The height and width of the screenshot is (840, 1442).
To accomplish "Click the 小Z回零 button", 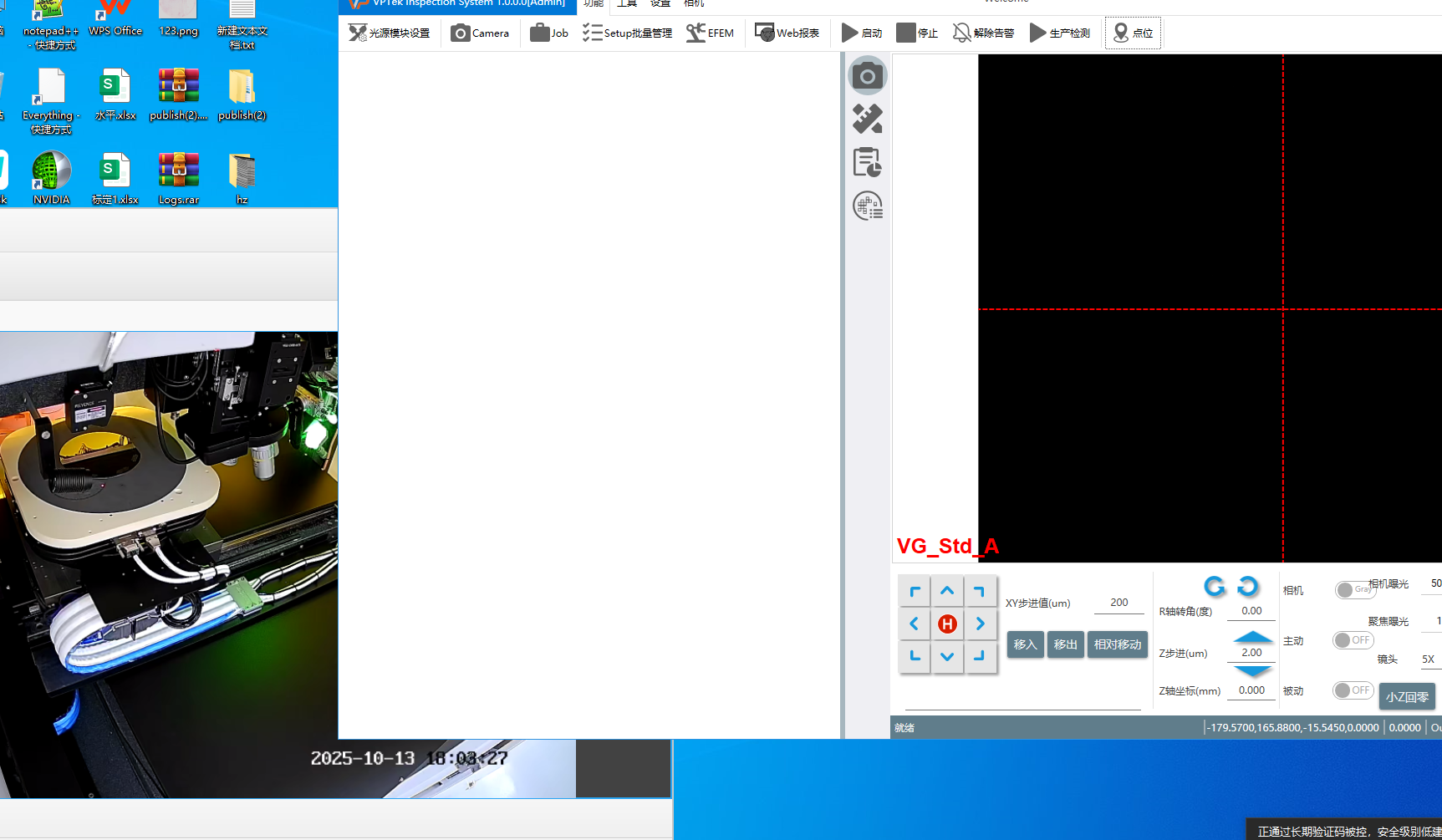I will (x=1407, y=696).
